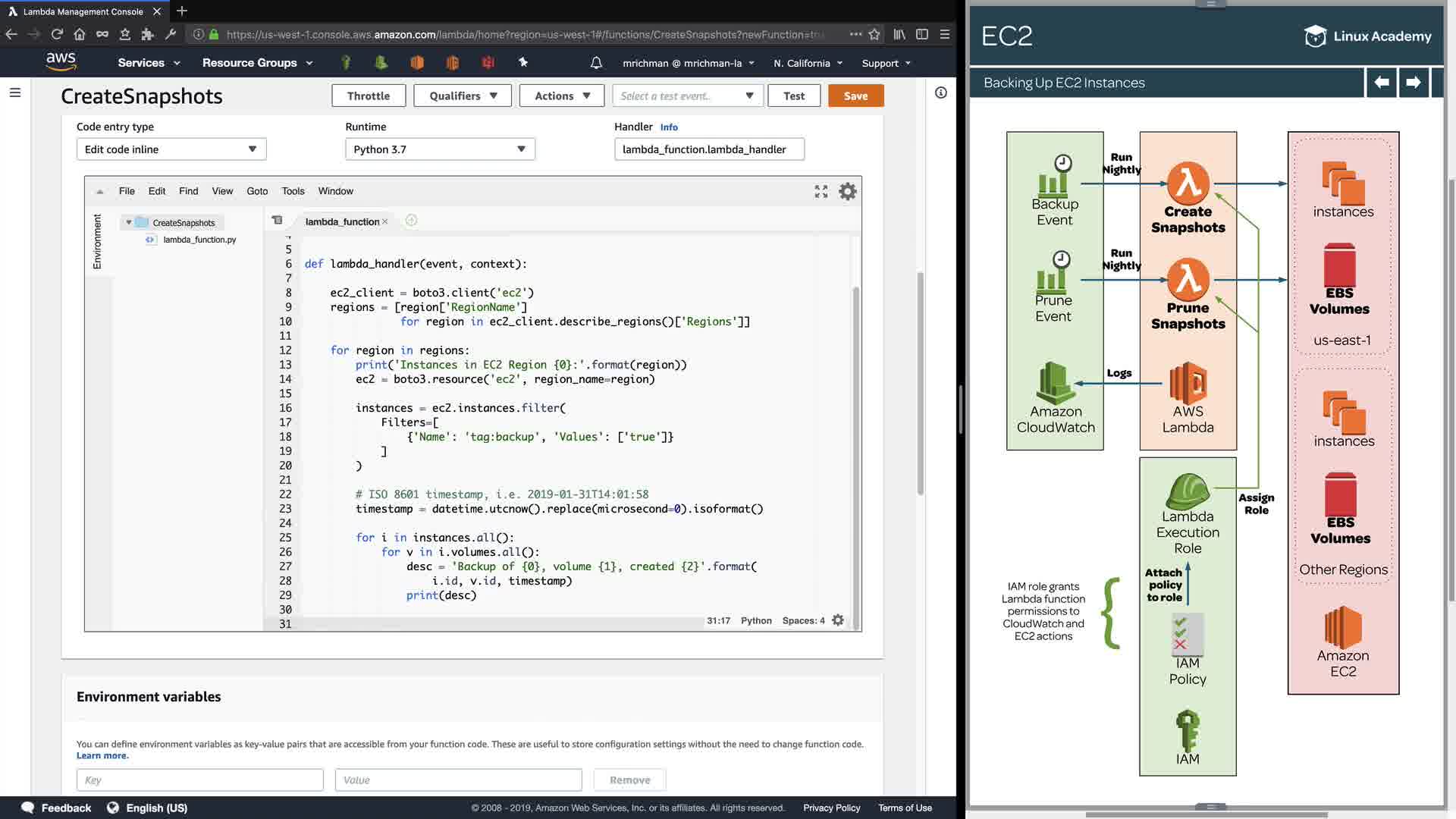Viewport: 1456px width, 819px height.
Task: Open AWS notifications bell icon
Action: pyautogui.click(x=596, y=63)
